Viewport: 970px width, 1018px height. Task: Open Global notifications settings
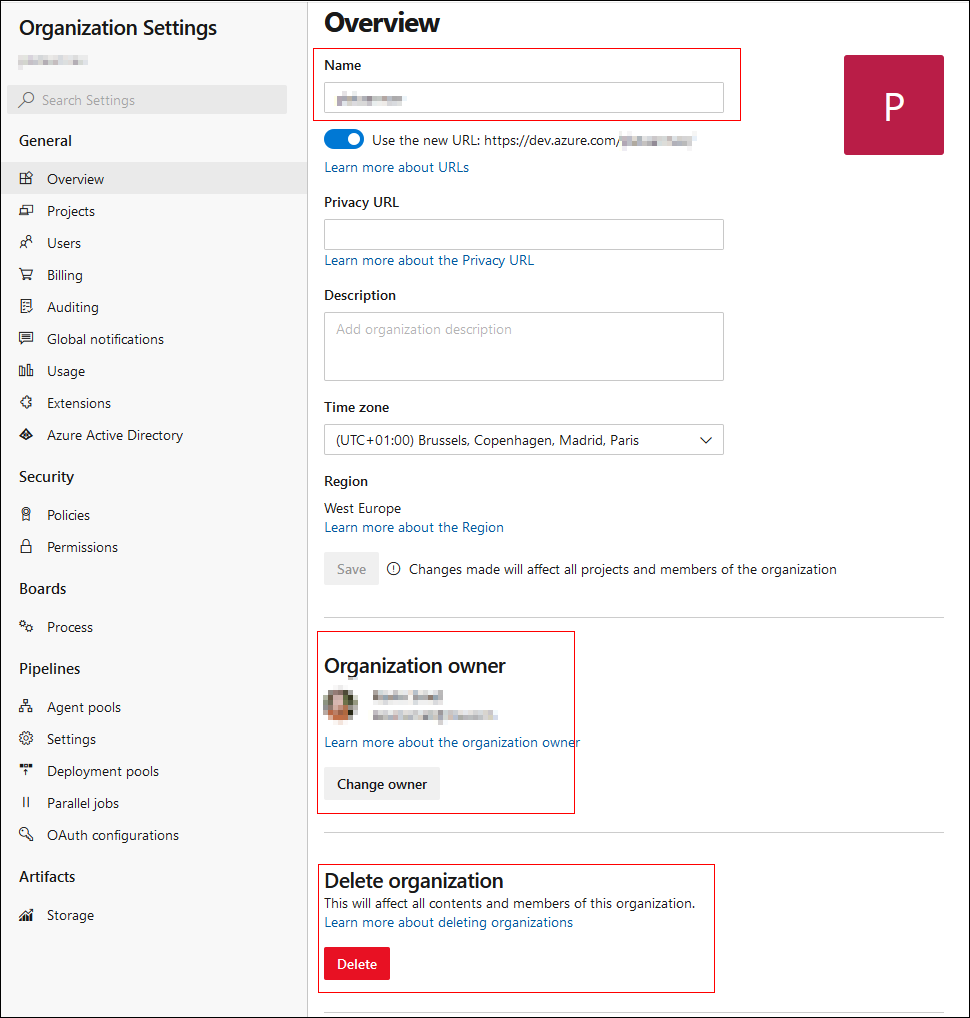pyautogui.click(x=154, y=338)
